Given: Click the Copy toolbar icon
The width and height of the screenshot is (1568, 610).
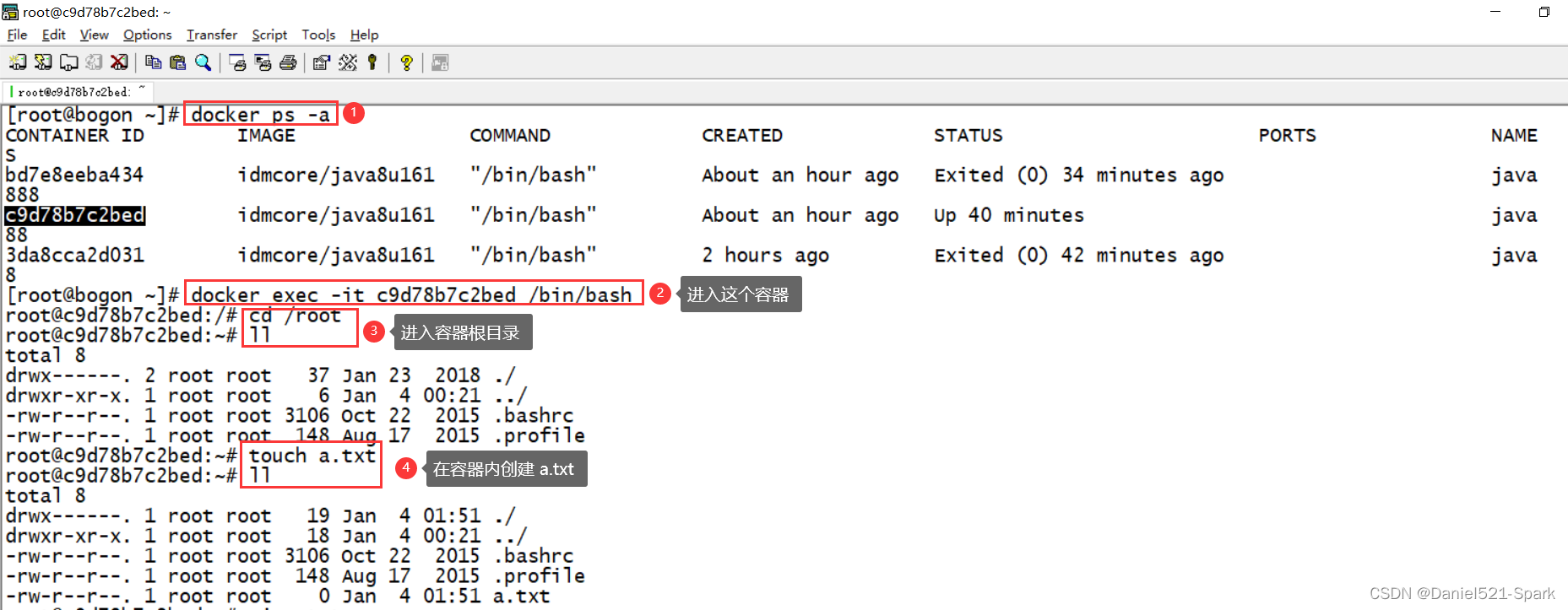Looking at the screenshot, I should pos(153,62).
